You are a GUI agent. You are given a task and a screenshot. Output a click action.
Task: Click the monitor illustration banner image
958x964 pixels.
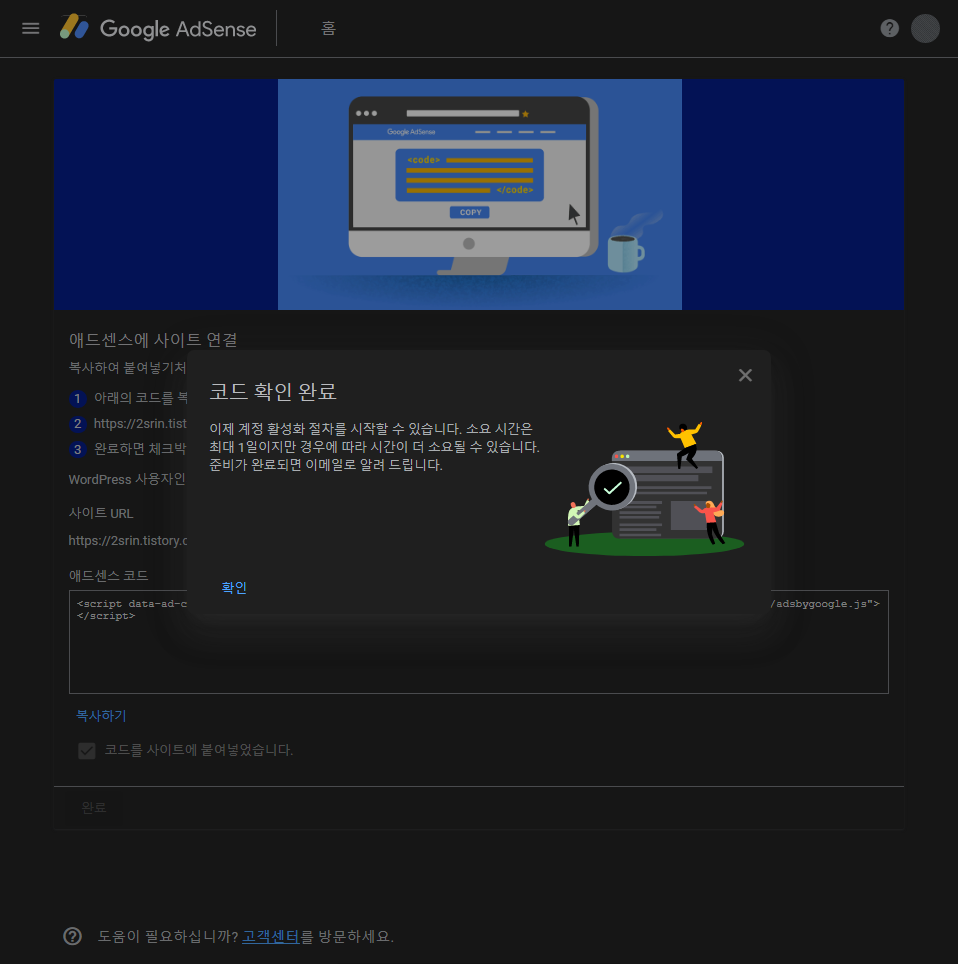(x=480, y=194)
